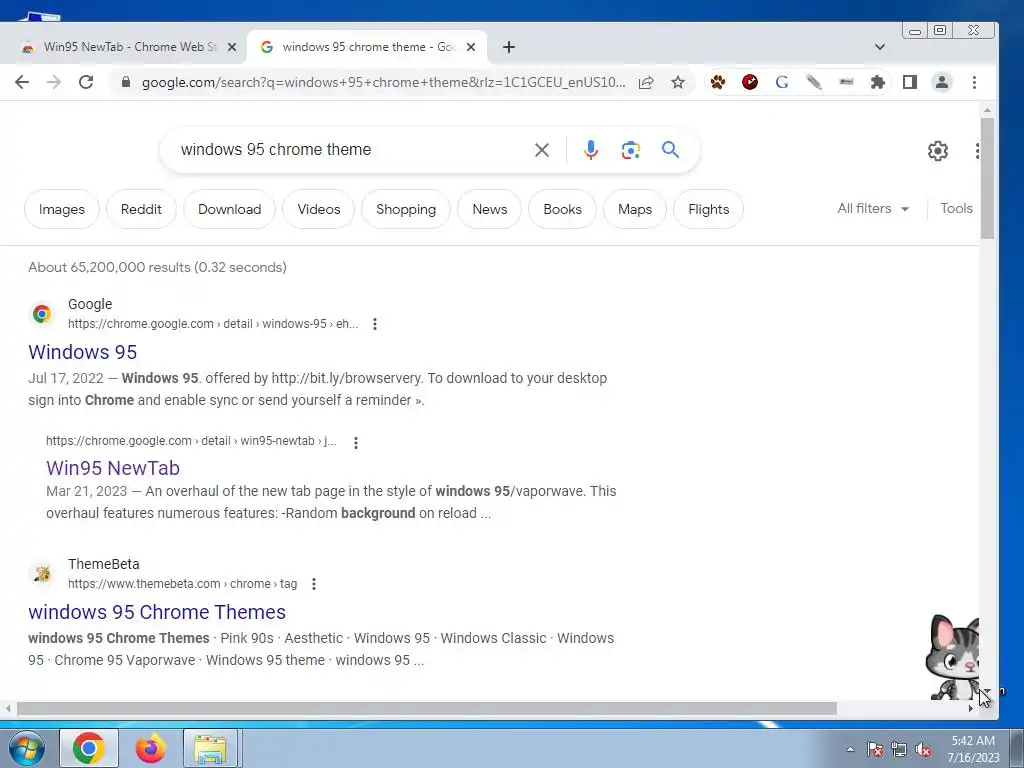View site information lock icon
This screenshot has width=1024, height=768.
tap(126, 82)
